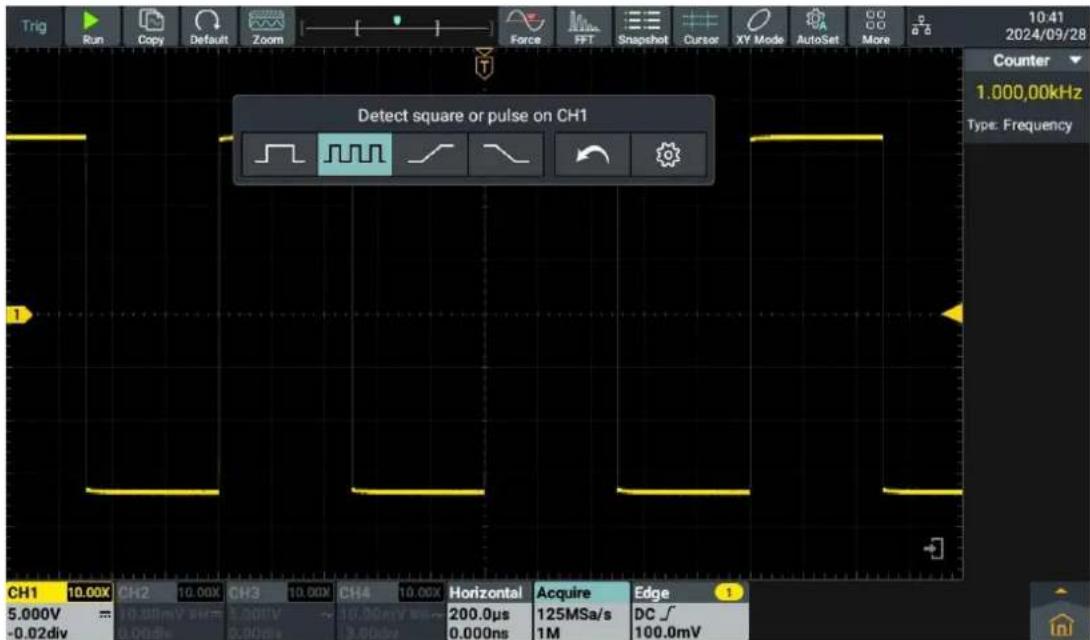This screenshot has height=640, width=1090.
Task: Open the Horizontal timebase settings
Action: coord(488,611)
